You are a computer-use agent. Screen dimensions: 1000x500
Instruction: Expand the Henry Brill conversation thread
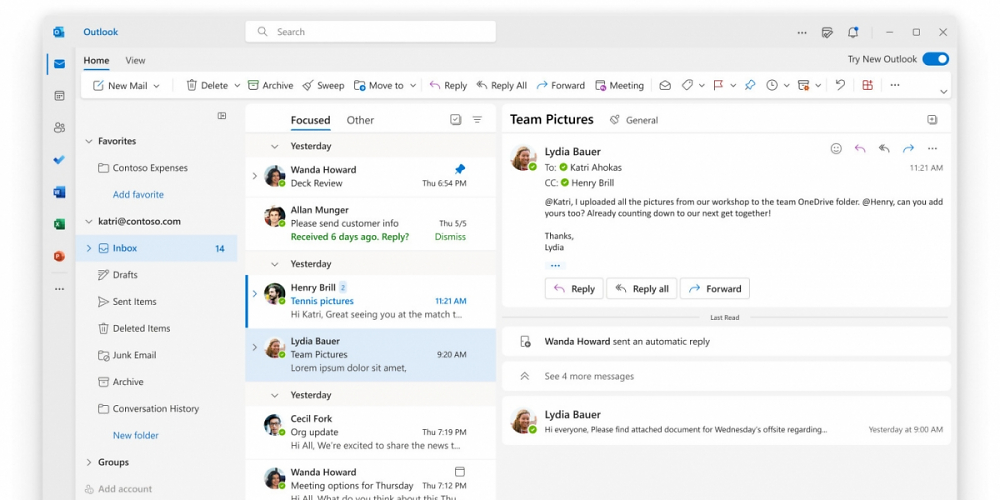click(254, 294)
